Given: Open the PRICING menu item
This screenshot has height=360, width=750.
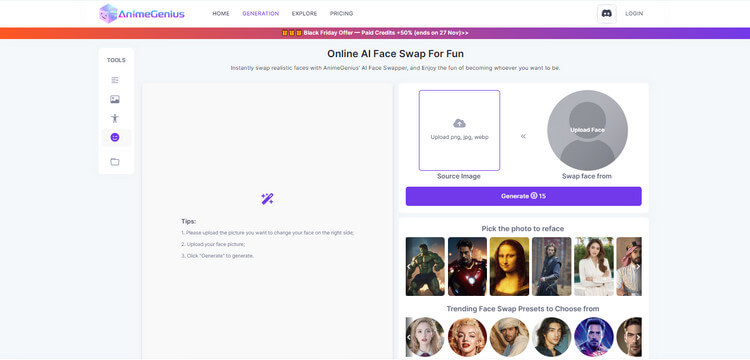Looking at the screenshot, I should [342, 13].
